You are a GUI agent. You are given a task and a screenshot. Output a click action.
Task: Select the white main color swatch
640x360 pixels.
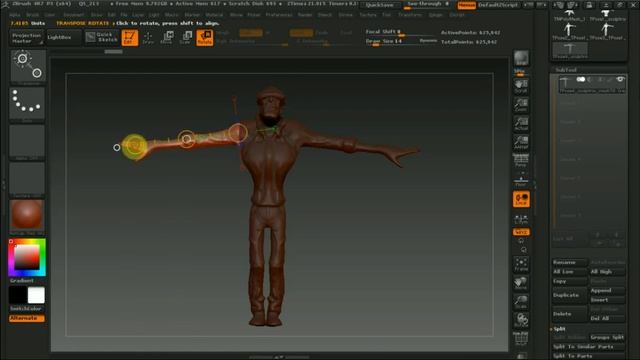36,295
